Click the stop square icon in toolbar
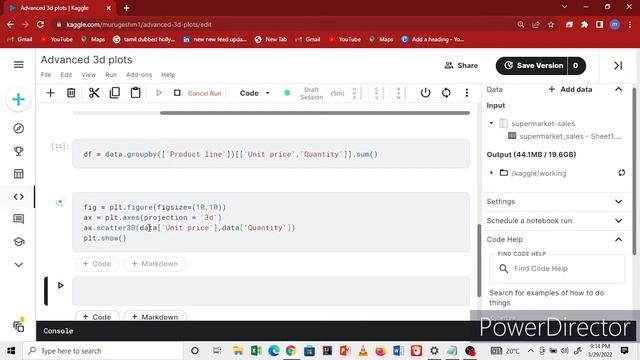Viewport: 640px width, 360px height. pyautogui.click(x=177, y=93)
